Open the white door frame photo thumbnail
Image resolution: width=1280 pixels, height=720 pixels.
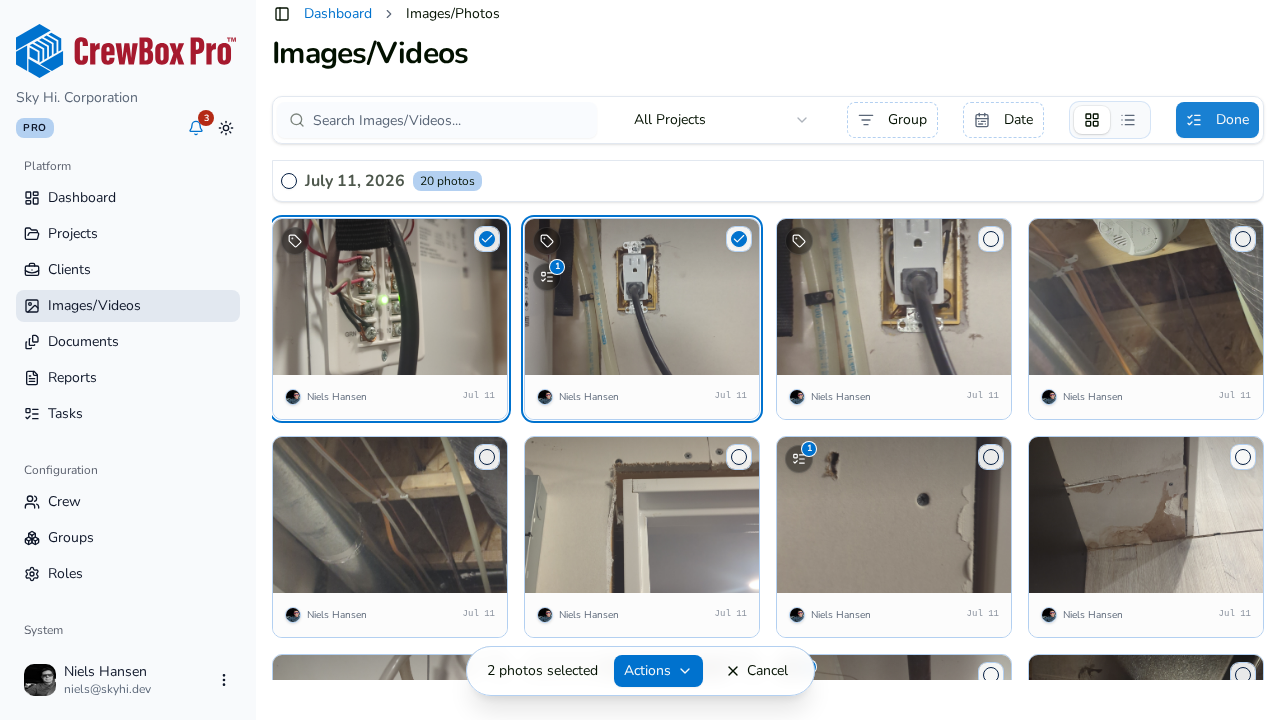tap(642, 515)
